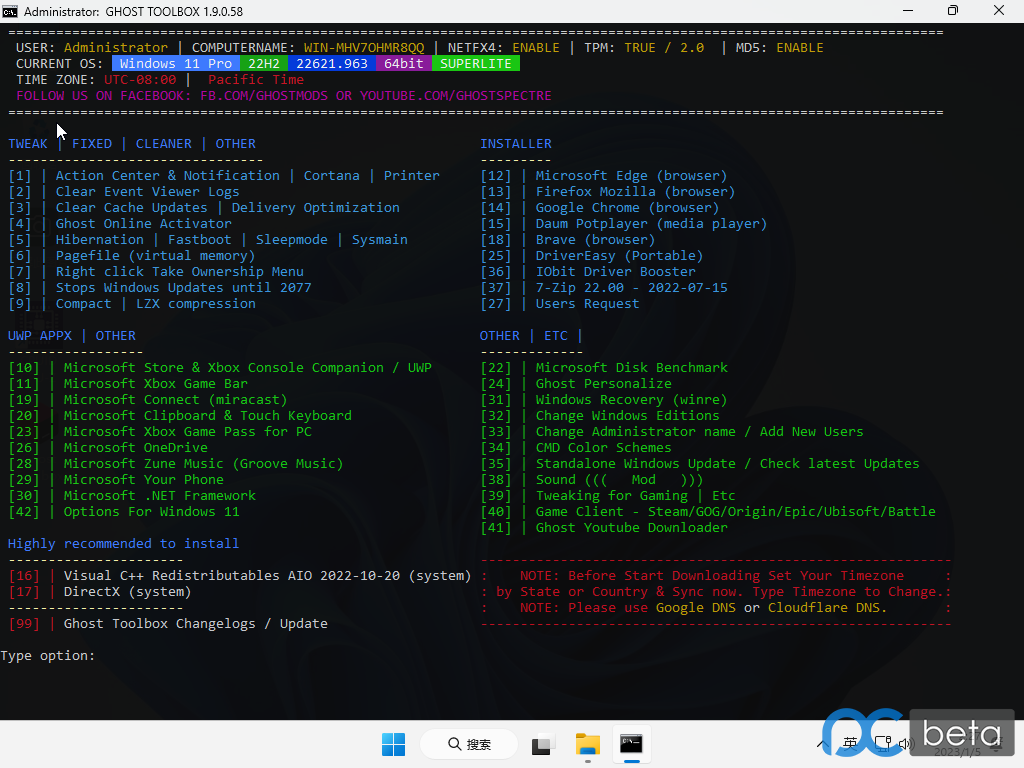This screenshot has height=768, width=1024.
Task: Click 'CMD Color Schemes' entry
Action: (603, 447)
